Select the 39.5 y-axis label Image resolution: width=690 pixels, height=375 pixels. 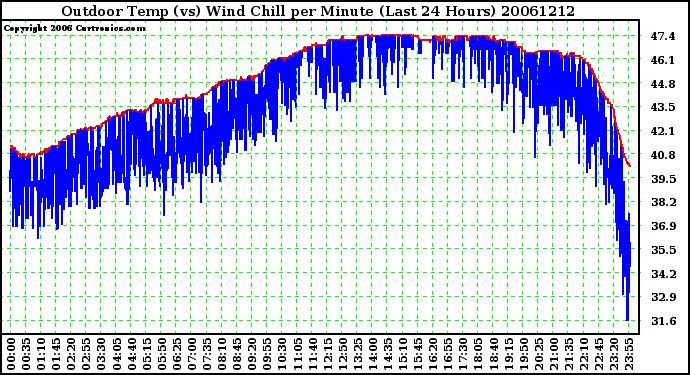point(663,179)
